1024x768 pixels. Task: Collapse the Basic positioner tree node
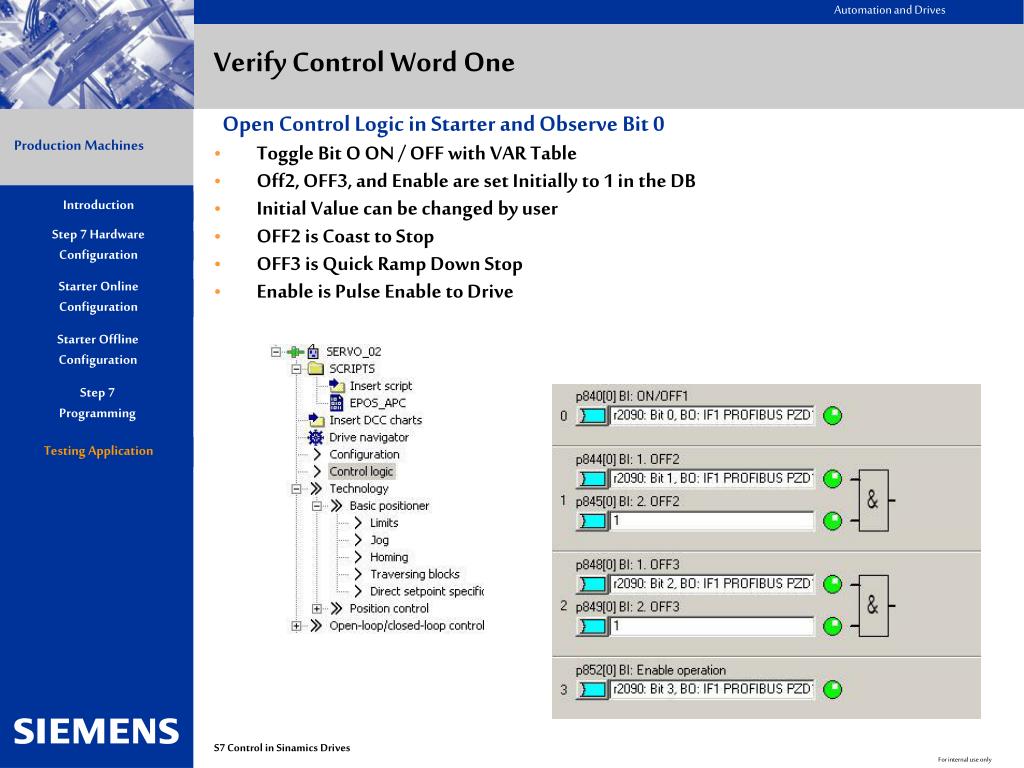click(317, 505)
